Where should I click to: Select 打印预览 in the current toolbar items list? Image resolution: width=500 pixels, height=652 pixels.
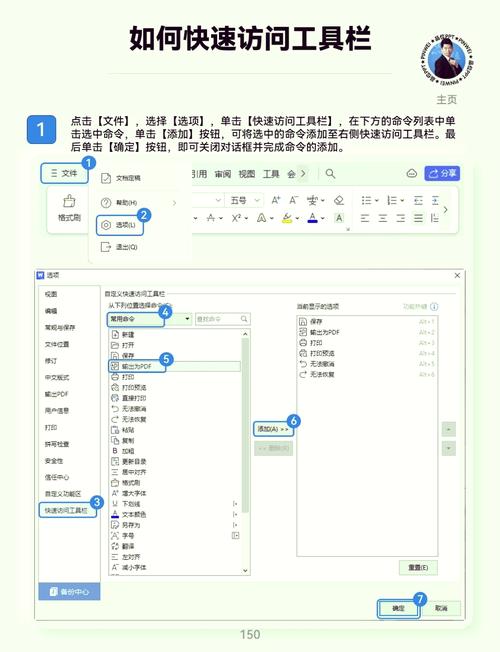tap(366, 353)
